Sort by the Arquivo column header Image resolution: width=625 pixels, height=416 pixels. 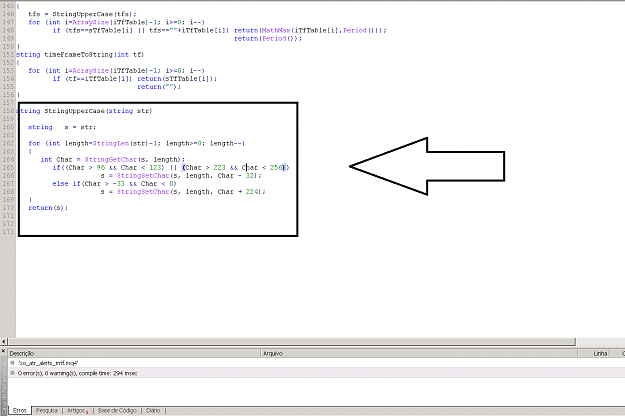419,353
